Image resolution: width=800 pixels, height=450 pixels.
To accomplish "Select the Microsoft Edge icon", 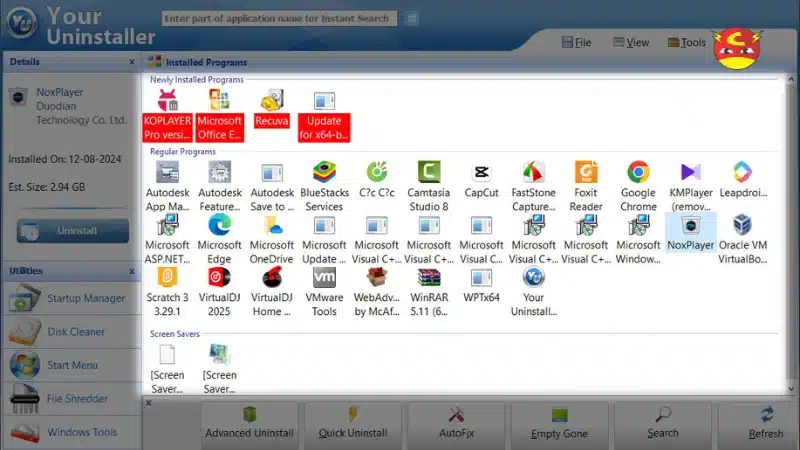I will [219, 225].
